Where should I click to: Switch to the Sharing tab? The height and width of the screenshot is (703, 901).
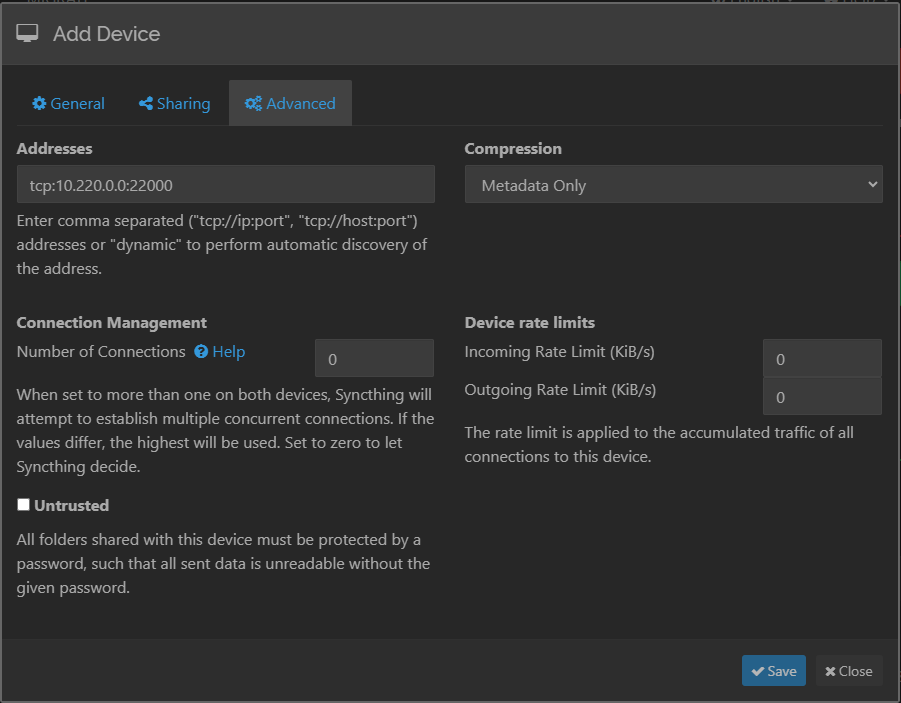tap(174, 104)
